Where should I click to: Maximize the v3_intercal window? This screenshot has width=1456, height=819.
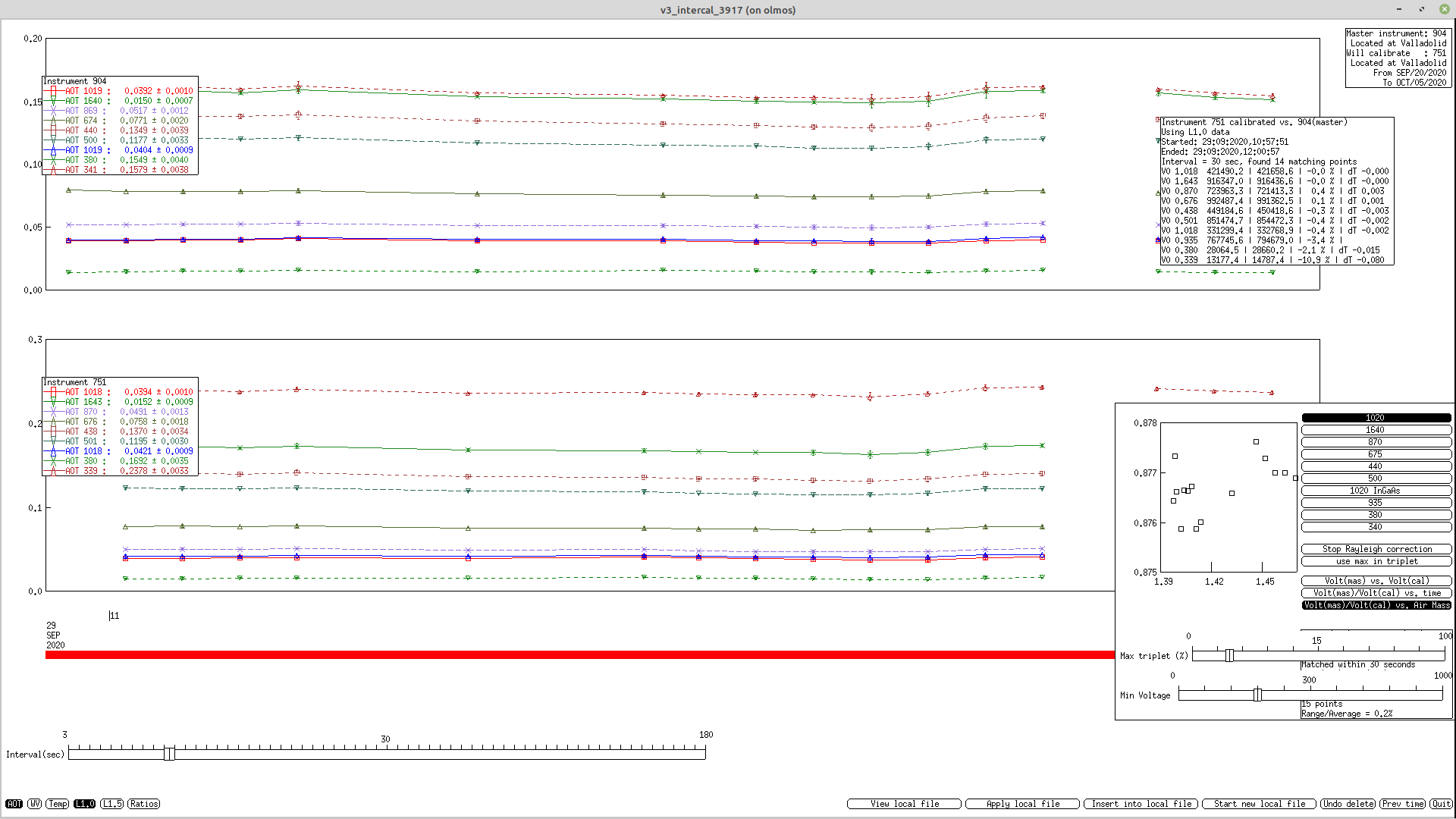[1422, 9]
